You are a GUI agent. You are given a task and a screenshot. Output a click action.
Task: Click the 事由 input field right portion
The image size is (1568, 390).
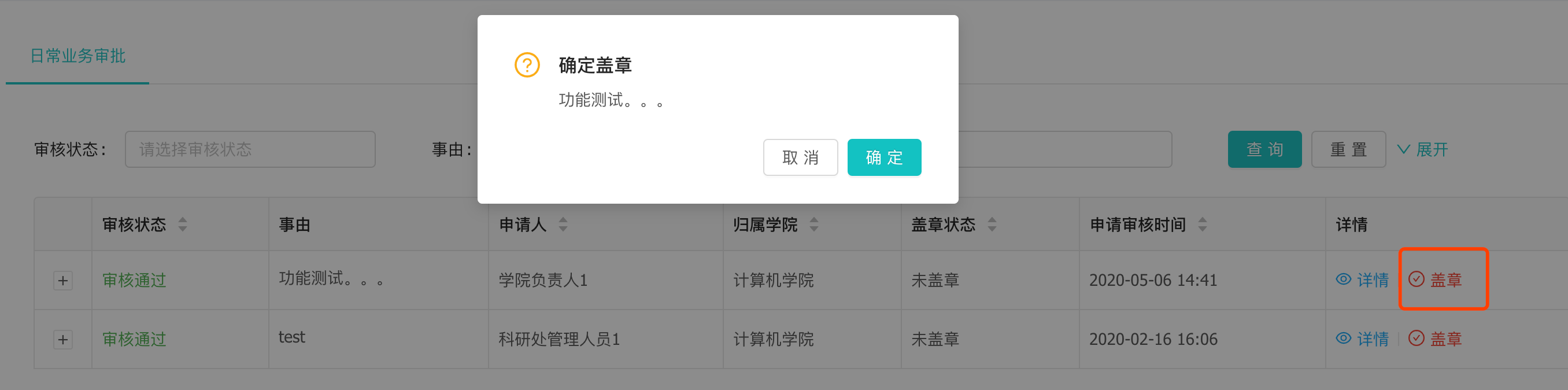click(1065, 149)
